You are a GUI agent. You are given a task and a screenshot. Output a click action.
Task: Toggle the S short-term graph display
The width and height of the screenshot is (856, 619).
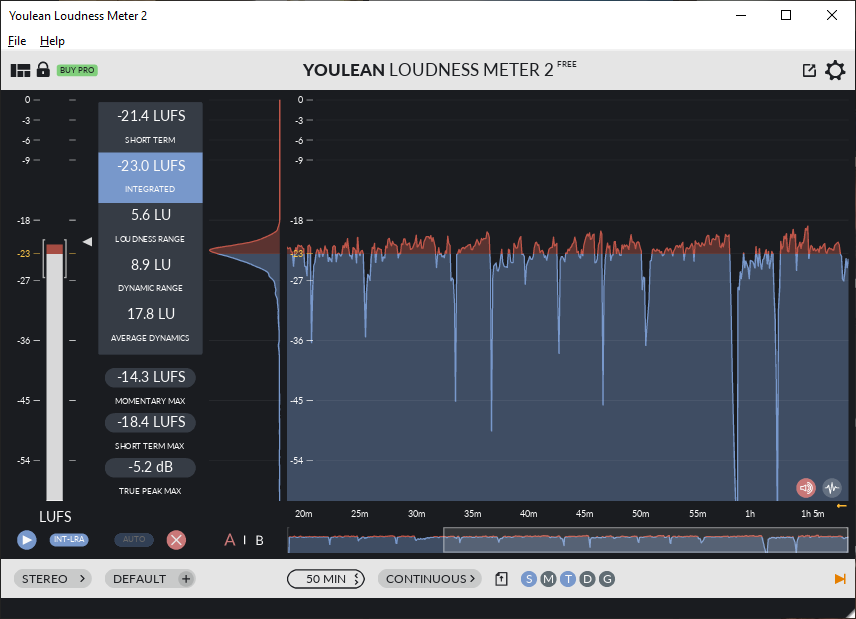[x=528, y=579]
